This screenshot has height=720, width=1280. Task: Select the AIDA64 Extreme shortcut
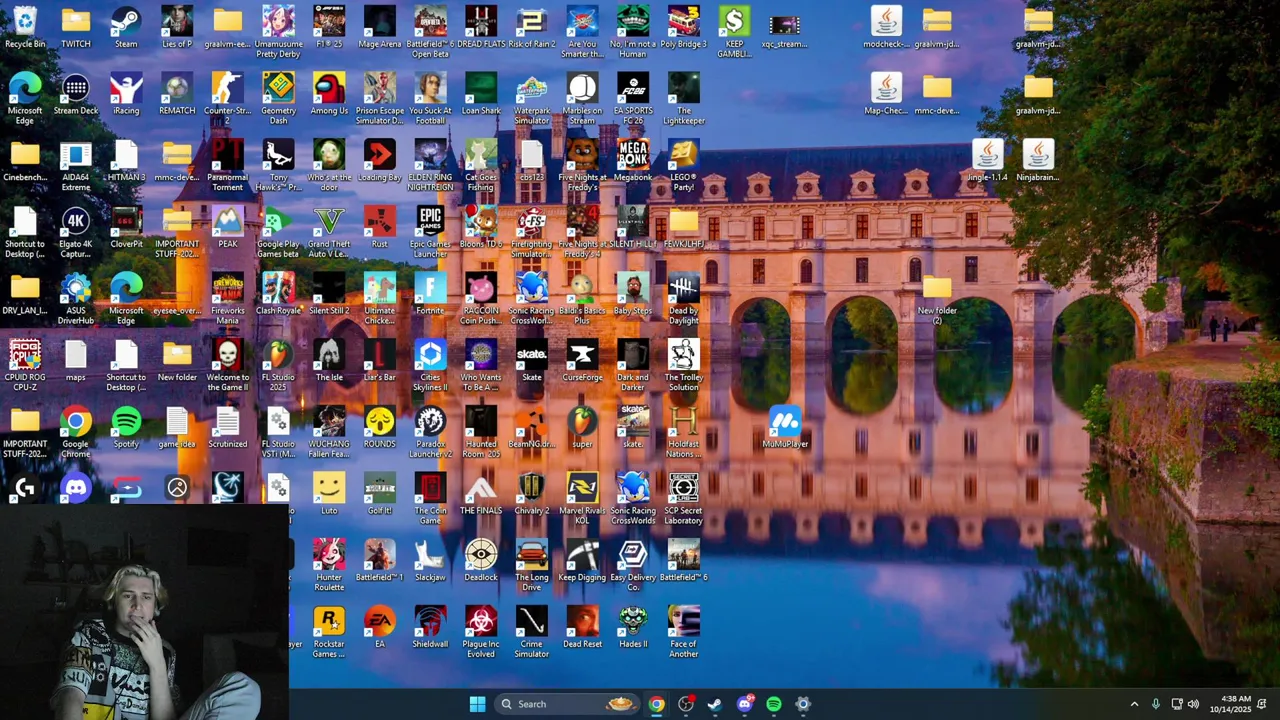tap(76, 165)
